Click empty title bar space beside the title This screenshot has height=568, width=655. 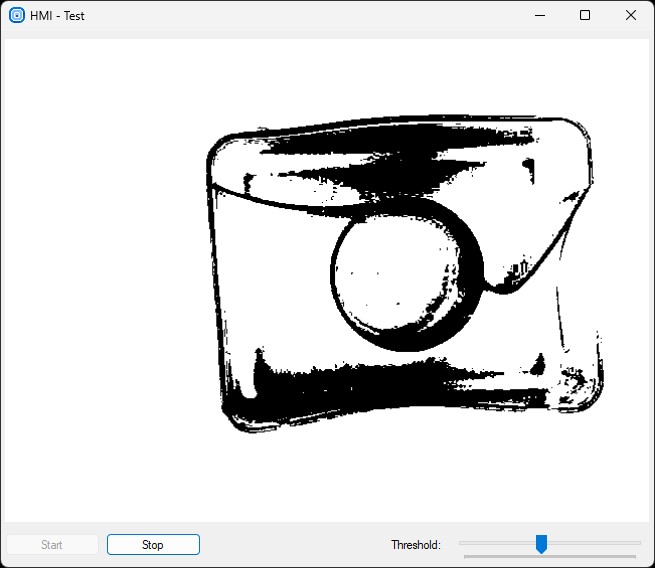pos(300,15)
